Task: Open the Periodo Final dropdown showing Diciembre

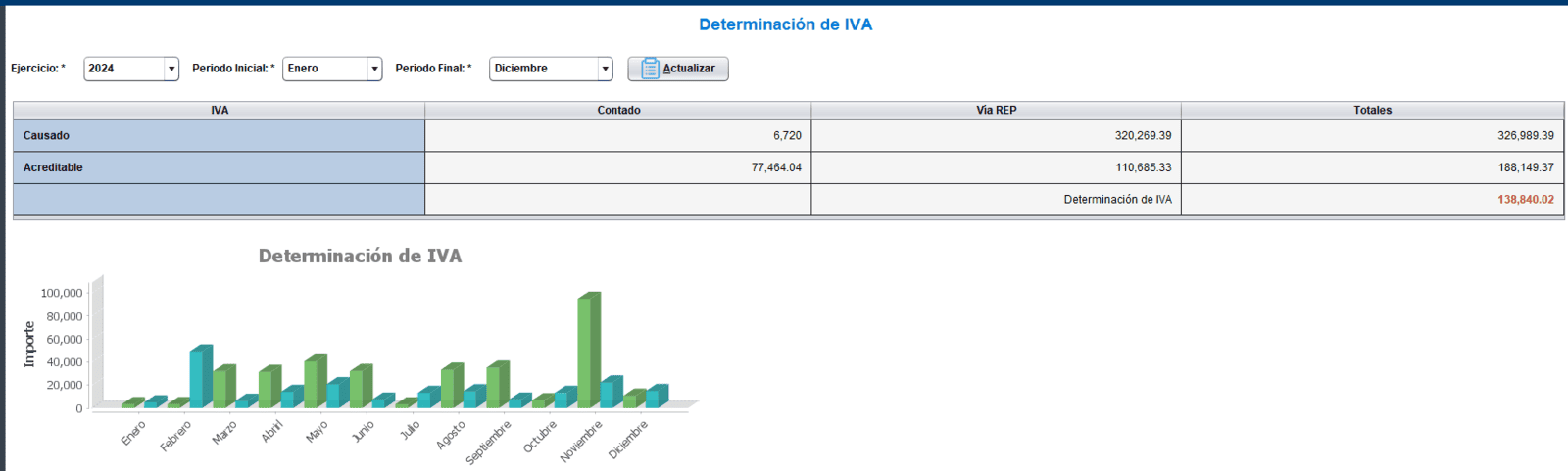Action: coord(550,69)
